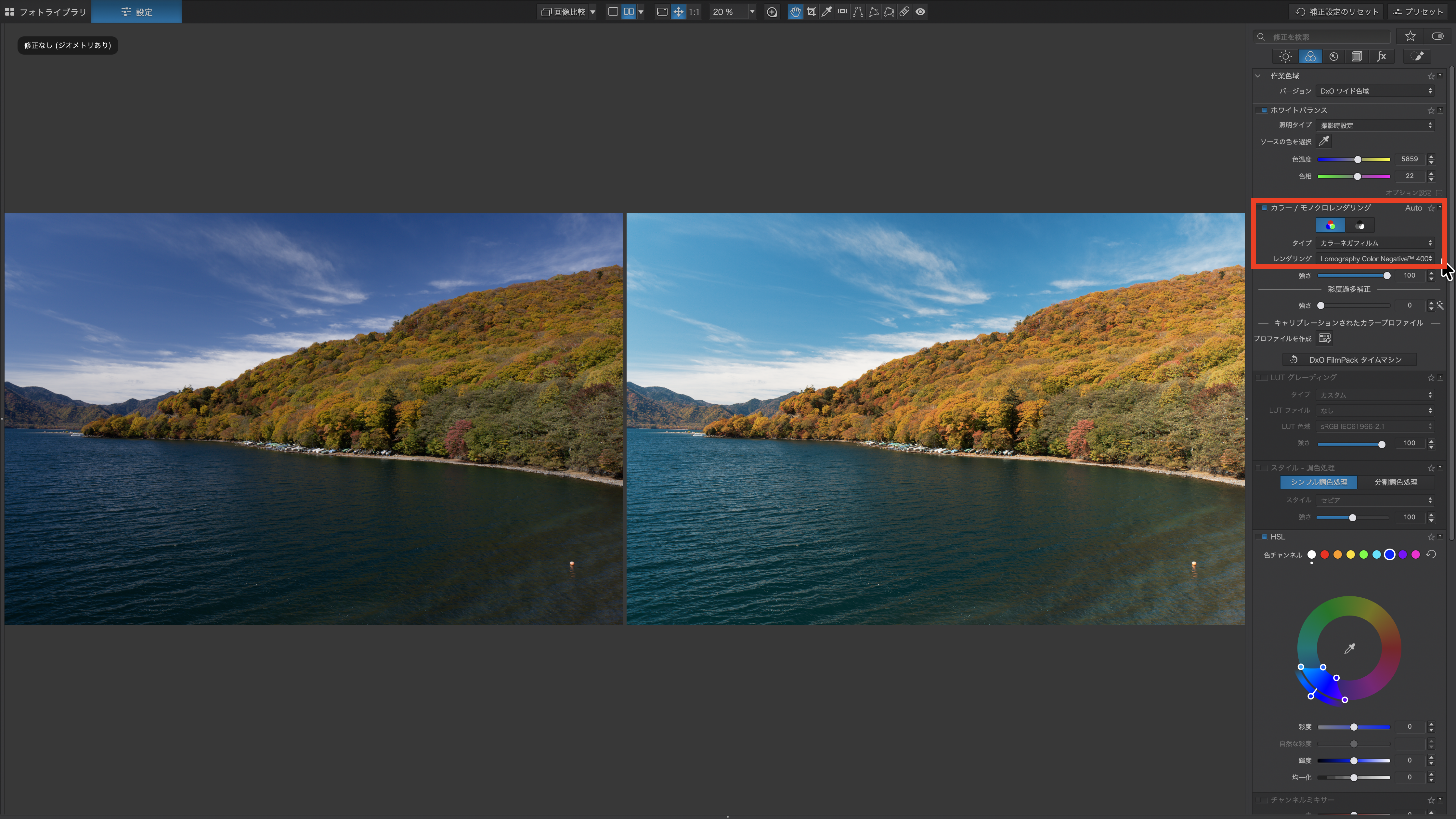1456x819 pixels.
Task: Select the red HSL color channel
Action: point(1324,555)
